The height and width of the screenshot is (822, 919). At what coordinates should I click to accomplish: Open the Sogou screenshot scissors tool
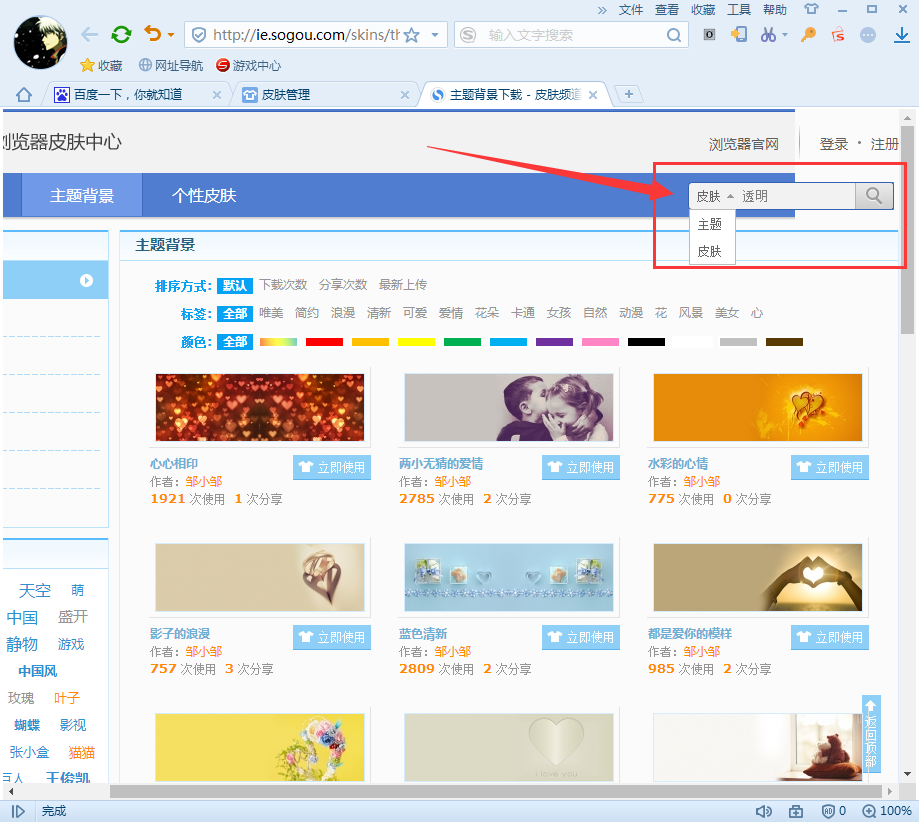768,35
